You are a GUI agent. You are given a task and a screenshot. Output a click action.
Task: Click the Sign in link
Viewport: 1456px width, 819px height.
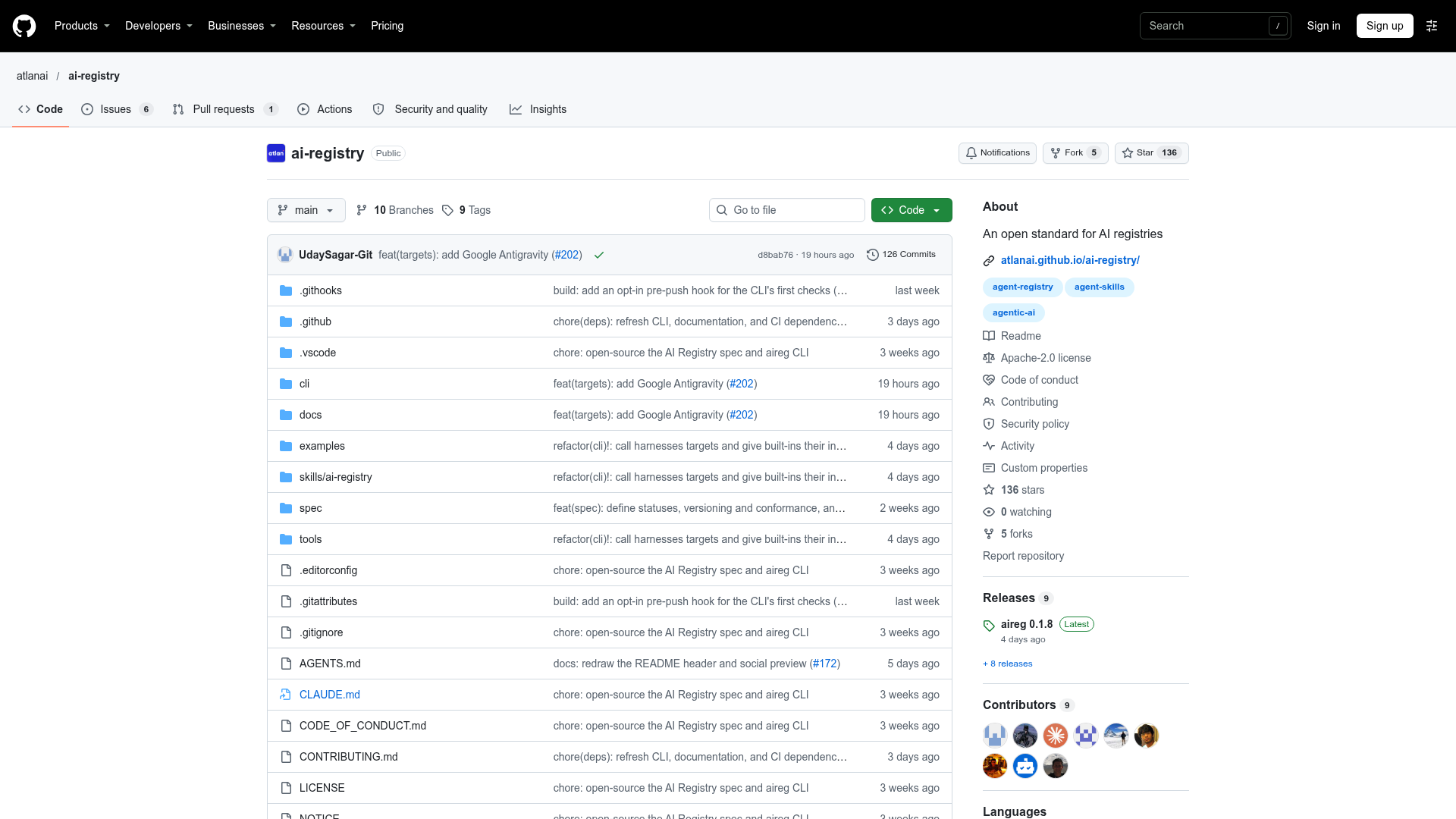(1323, 26)
